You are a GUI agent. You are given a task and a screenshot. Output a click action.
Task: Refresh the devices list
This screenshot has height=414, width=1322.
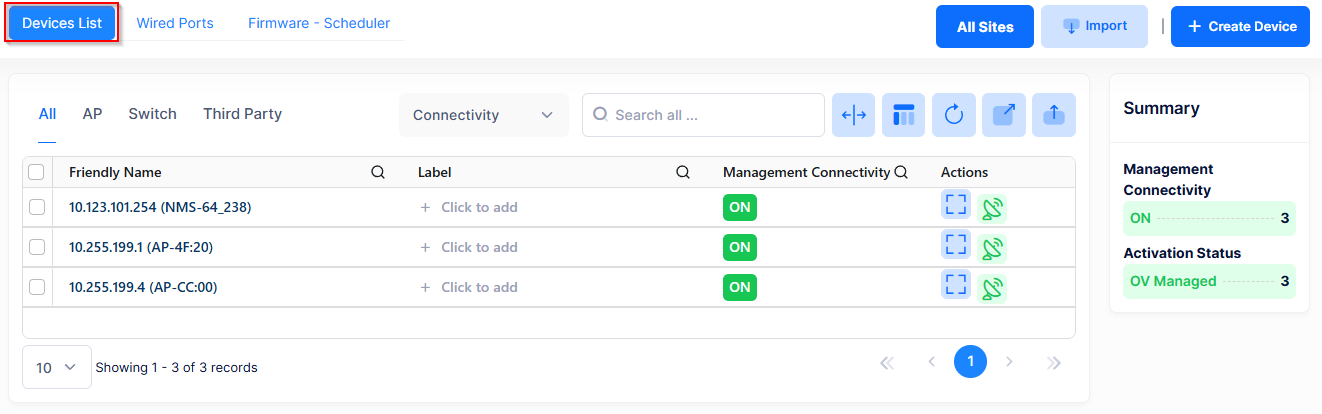954,115
